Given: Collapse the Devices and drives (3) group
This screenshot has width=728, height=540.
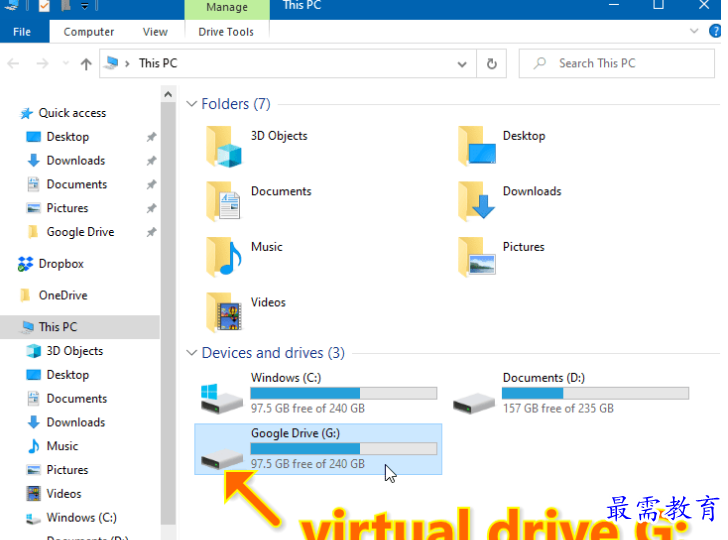Looking at the screenshot, I should coord(191,353).
